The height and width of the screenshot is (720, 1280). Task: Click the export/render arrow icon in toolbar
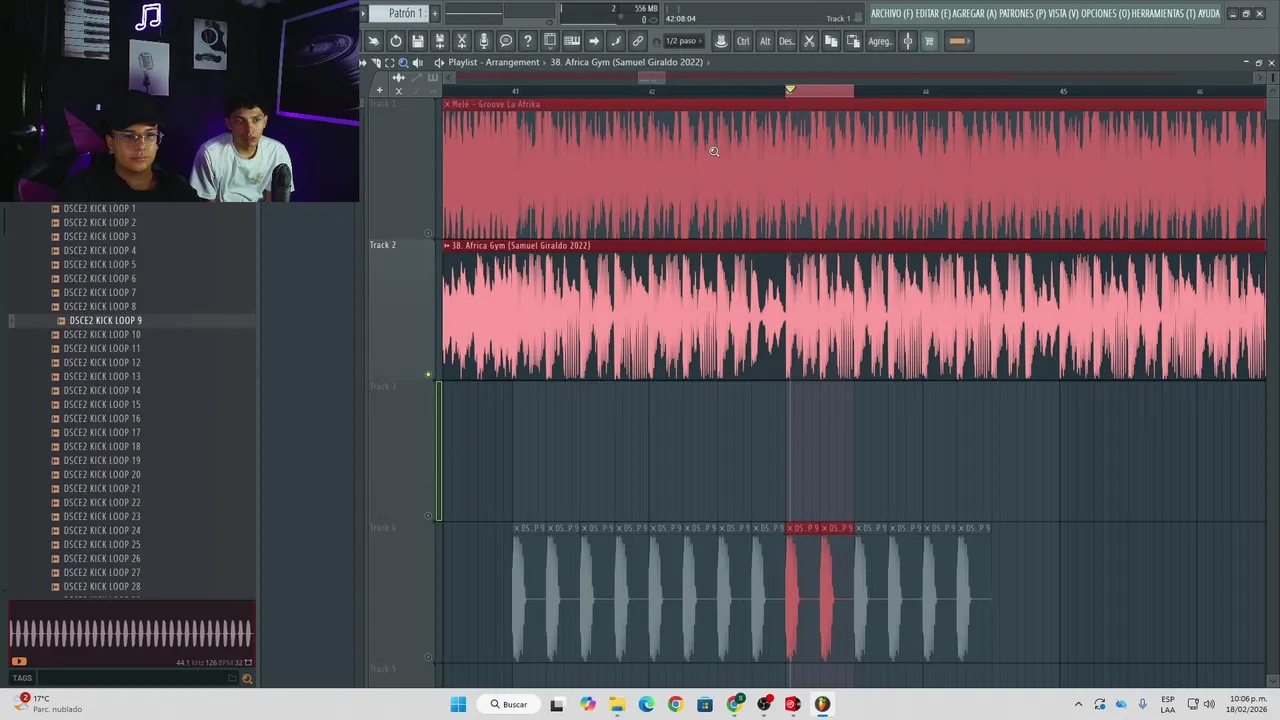(594, 41)
